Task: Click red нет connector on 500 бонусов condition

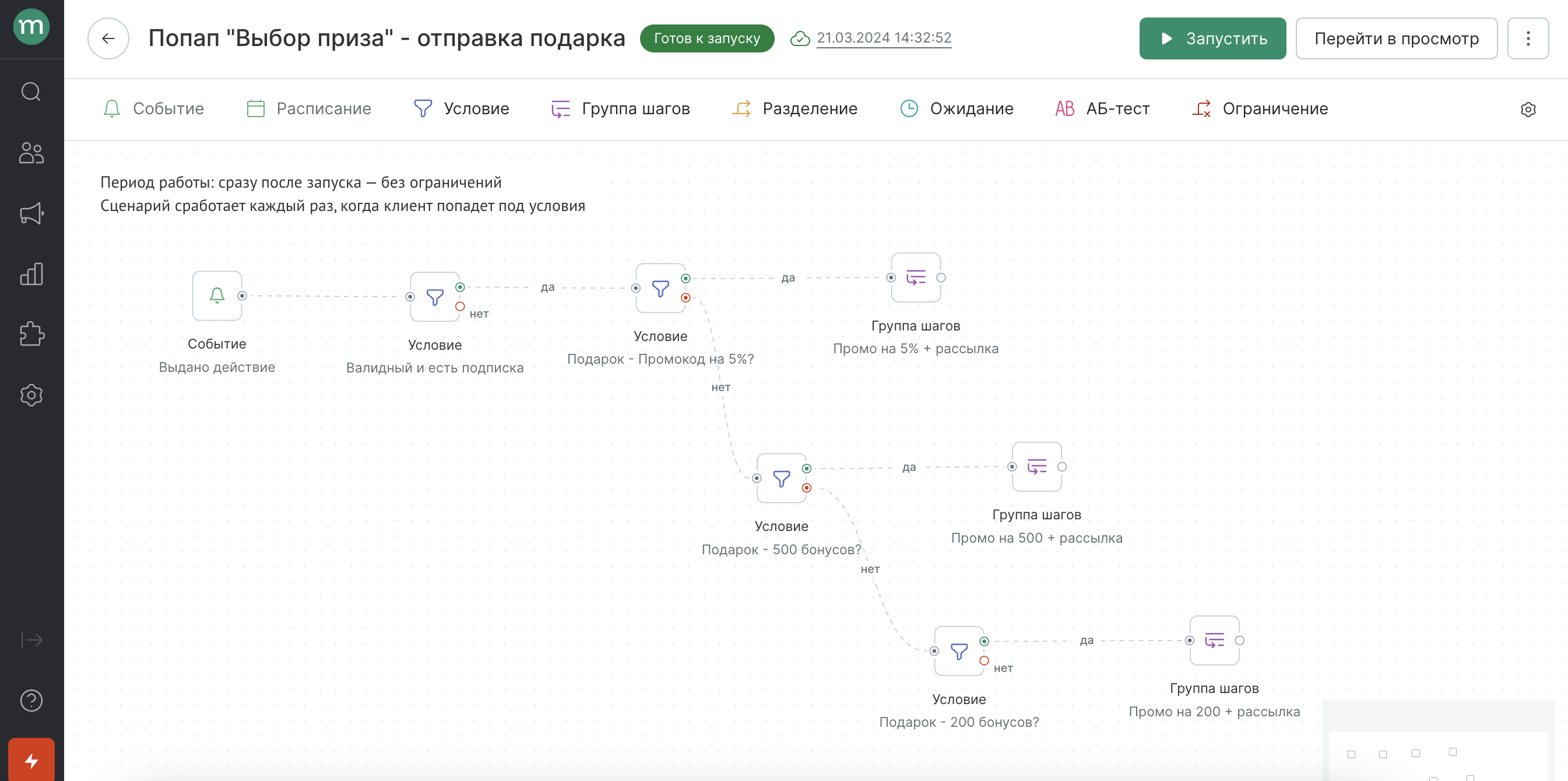Action: (x=807, y=488)
